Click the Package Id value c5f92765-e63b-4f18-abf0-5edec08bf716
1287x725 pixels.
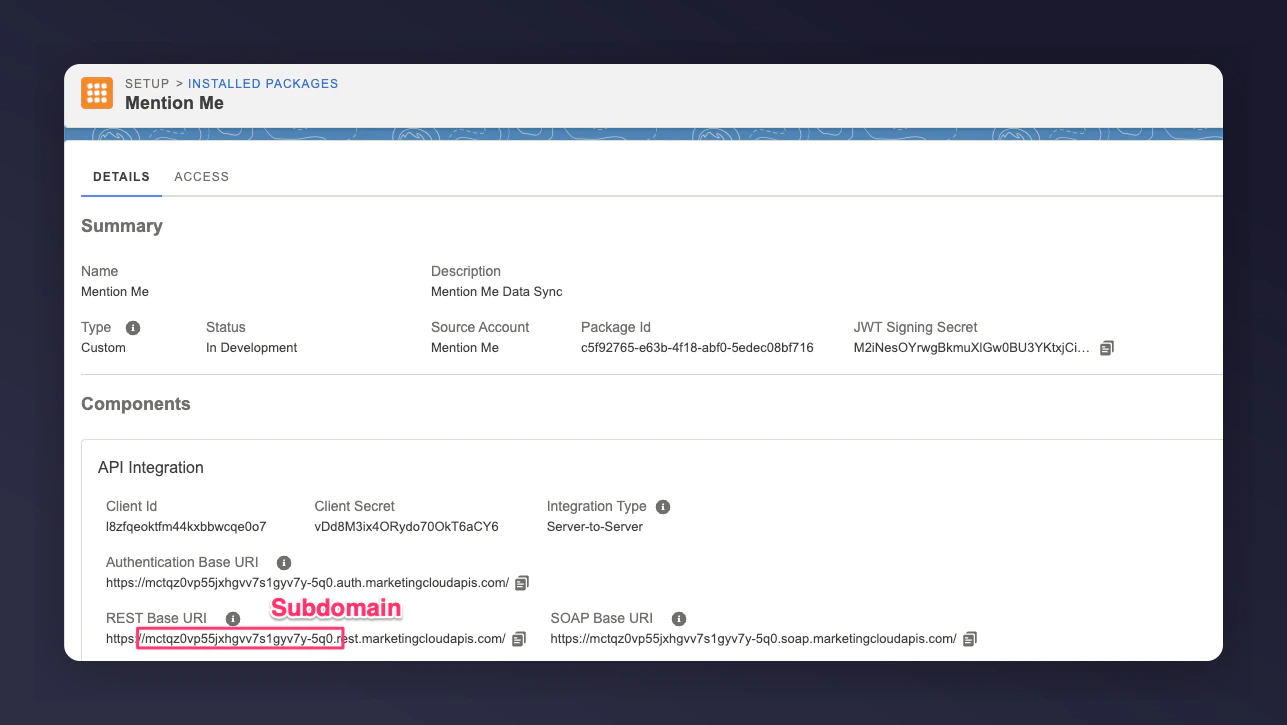(x=697, y=348)
